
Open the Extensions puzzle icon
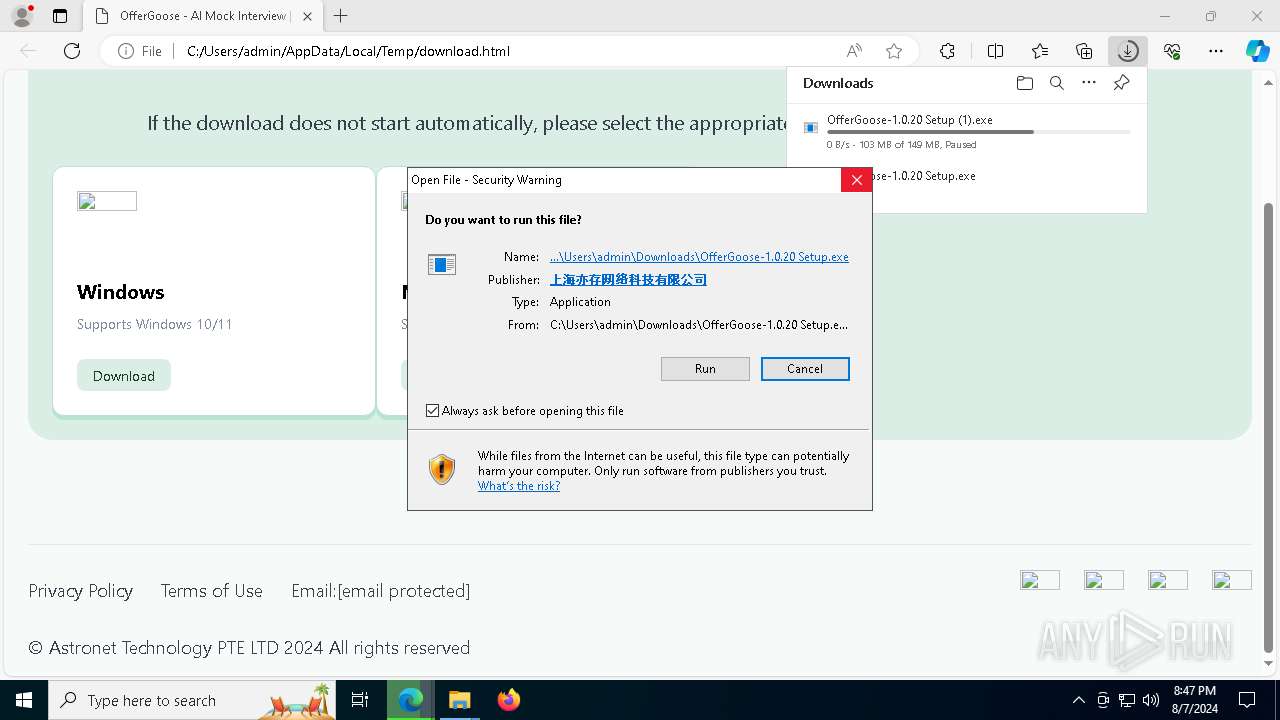tap(947, 51)
